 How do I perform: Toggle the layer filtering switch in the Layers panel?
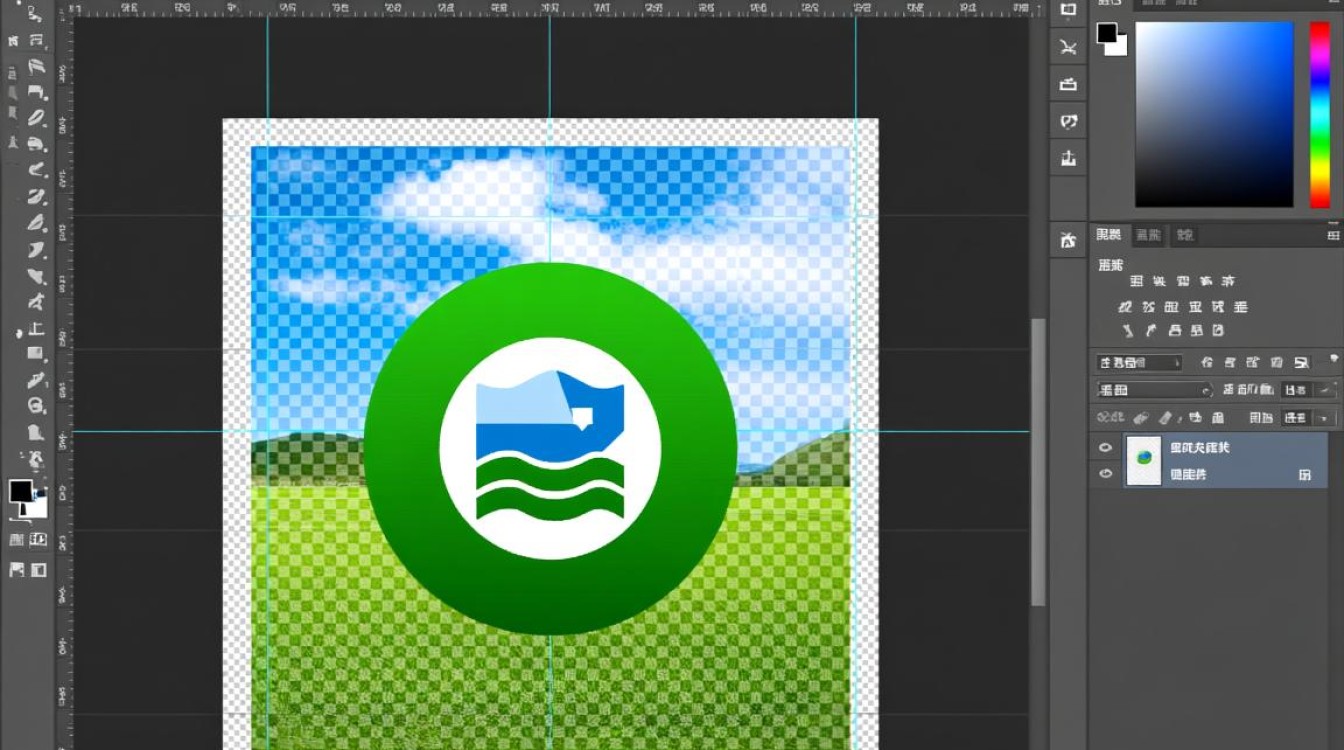(1334, 358)
